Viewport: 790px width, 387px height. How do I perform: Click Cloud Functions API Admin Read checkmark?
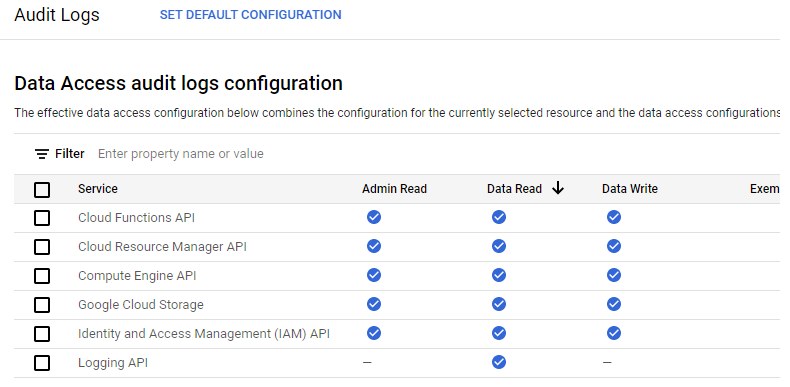point(374,217)
